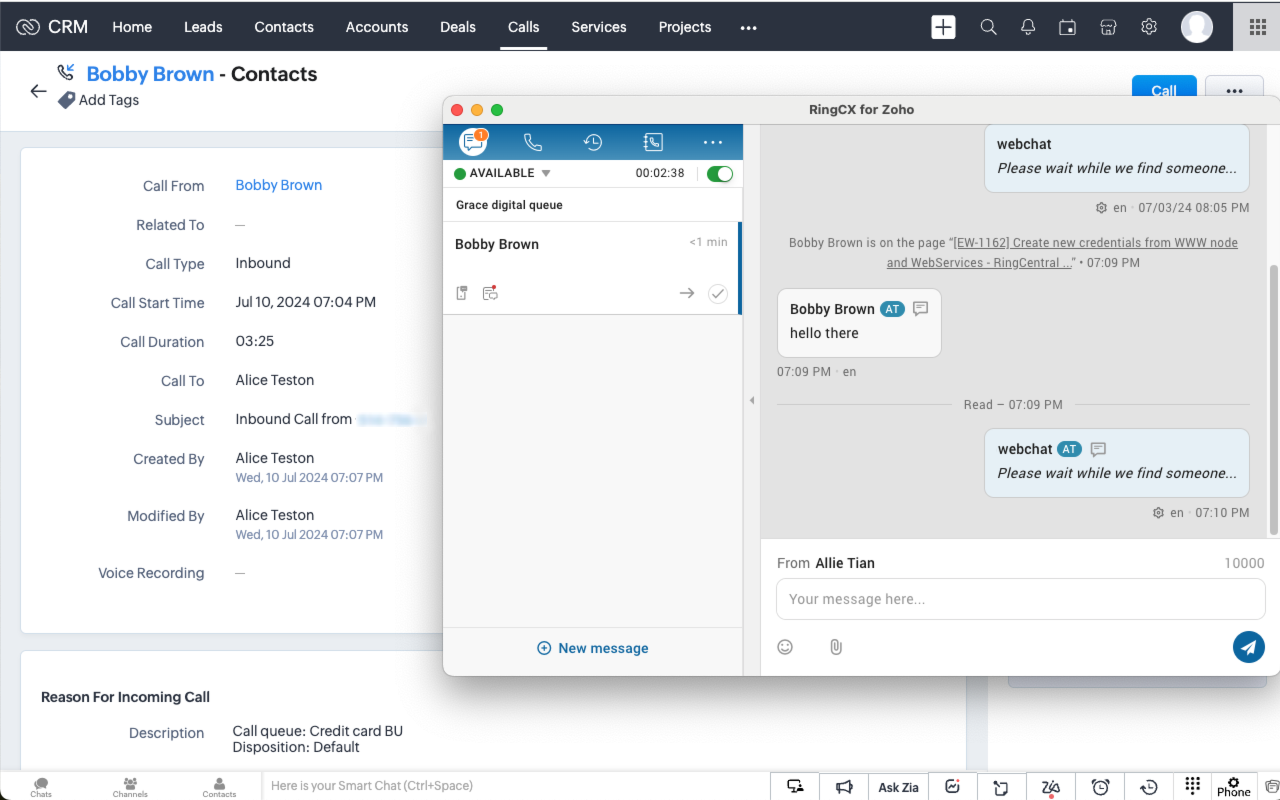1280x800 pixels.
Task: Click the notifications bell in the CRM header
Action: pyautogui.click(x=1027, y=26)
